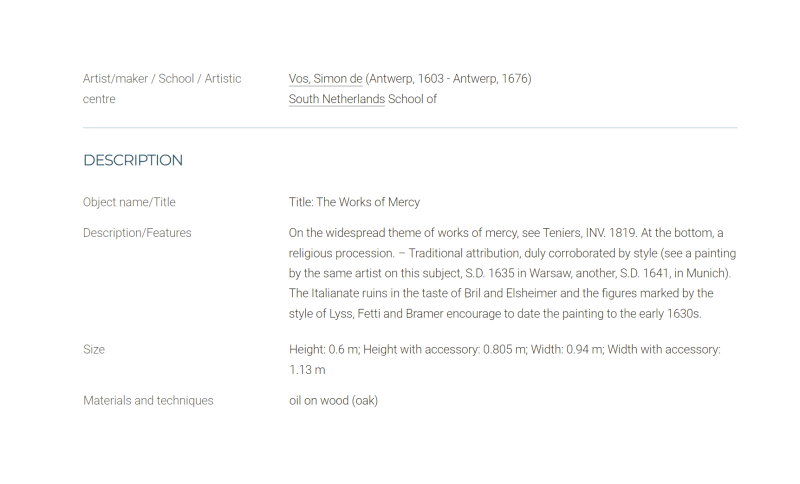This screenshot has height=484, width=800.
Task: Select the Materials and techniques label
Action: click(x=148, y=400)
